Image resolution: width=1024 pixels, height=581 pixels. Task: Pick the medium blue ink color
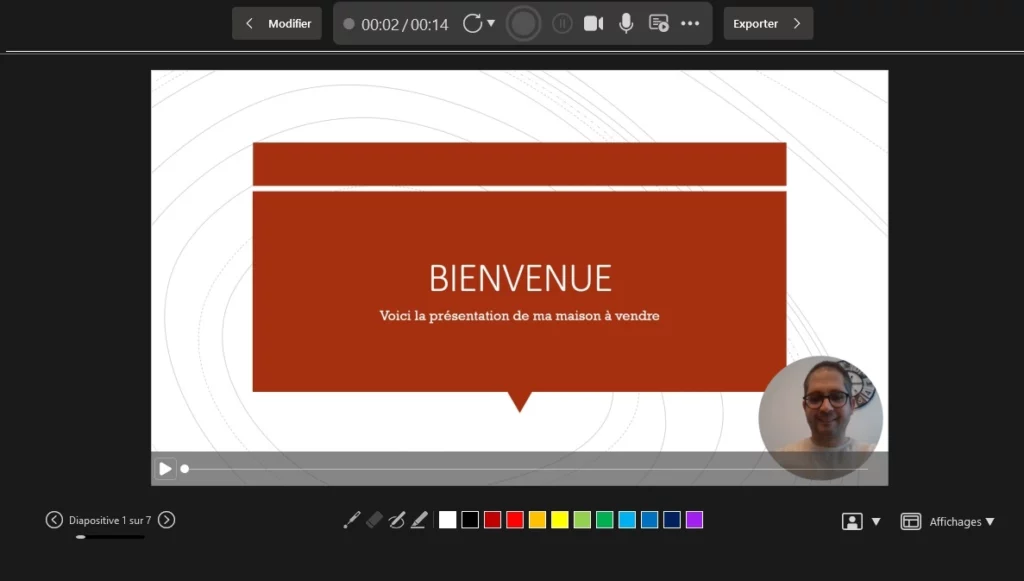pos(650,520)
